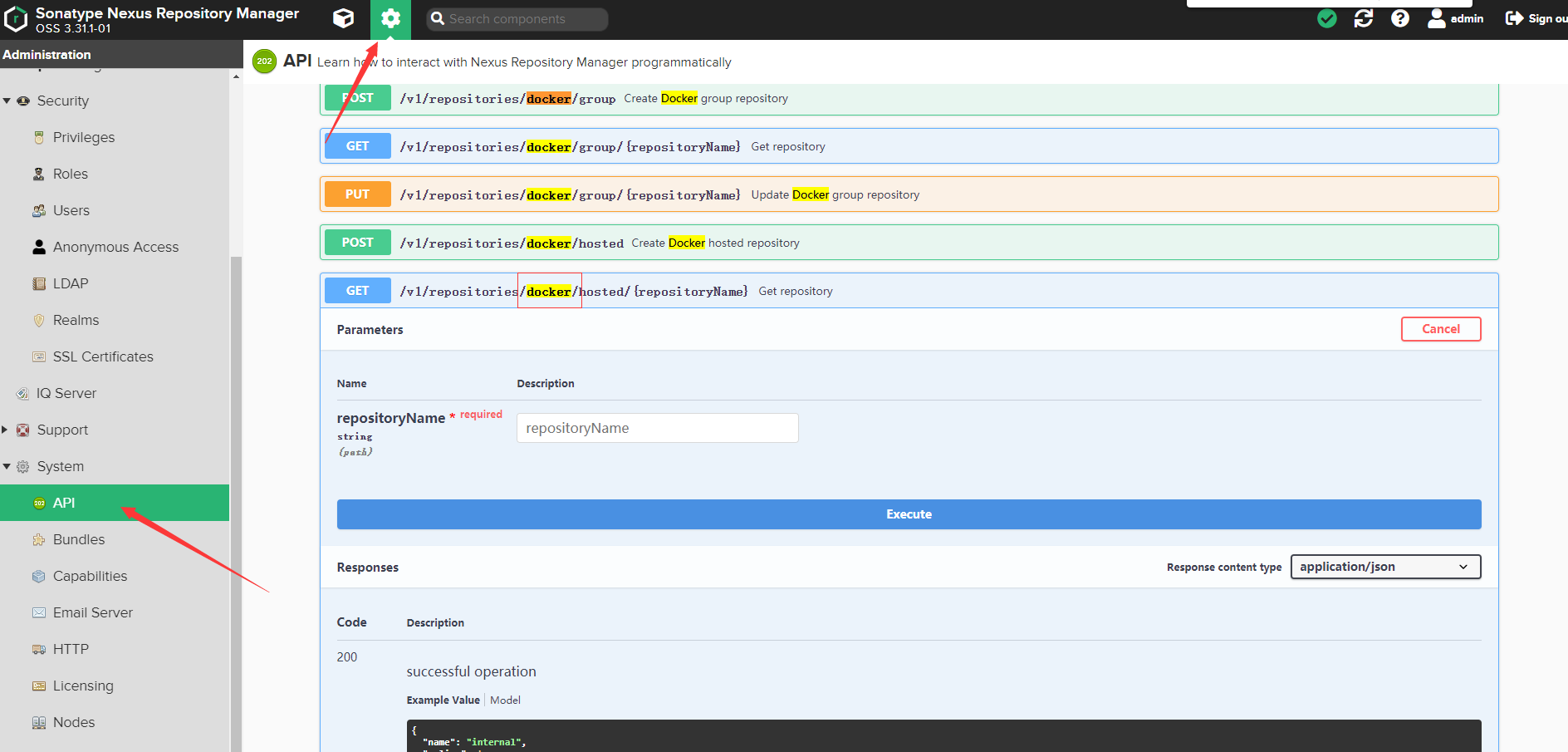
Task: Click the System gear icon in tree
Action: click(23, 466)
